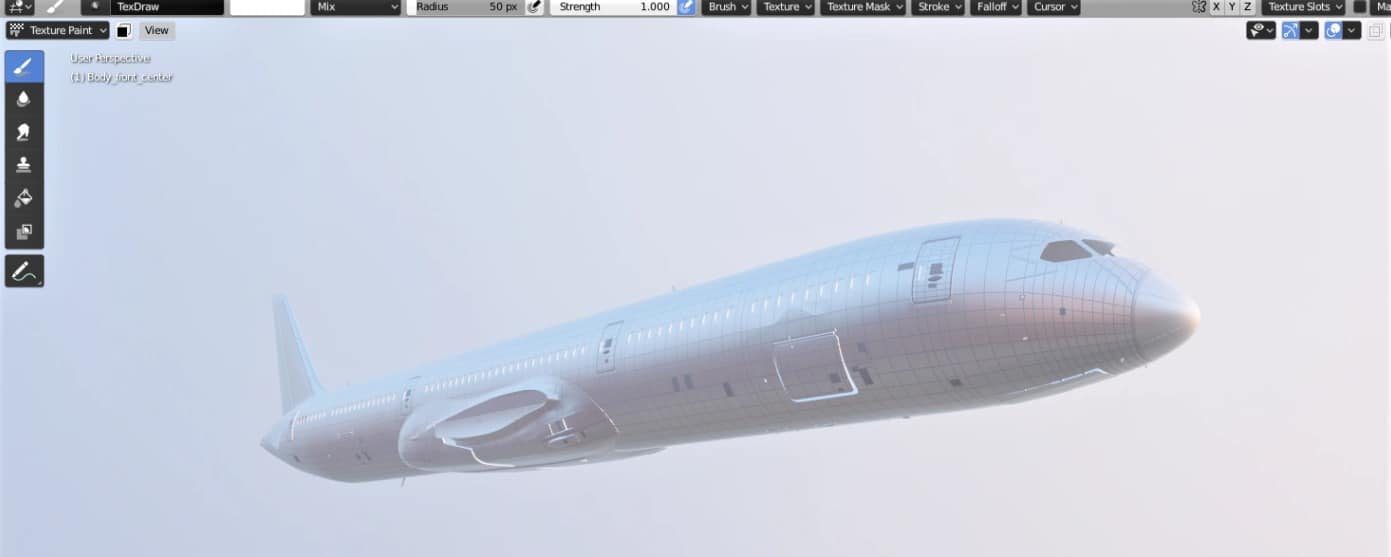The width and height of the screenshot is (1391, 557).
Task: Click the paint mask cube icon
Action: (124, 30)
